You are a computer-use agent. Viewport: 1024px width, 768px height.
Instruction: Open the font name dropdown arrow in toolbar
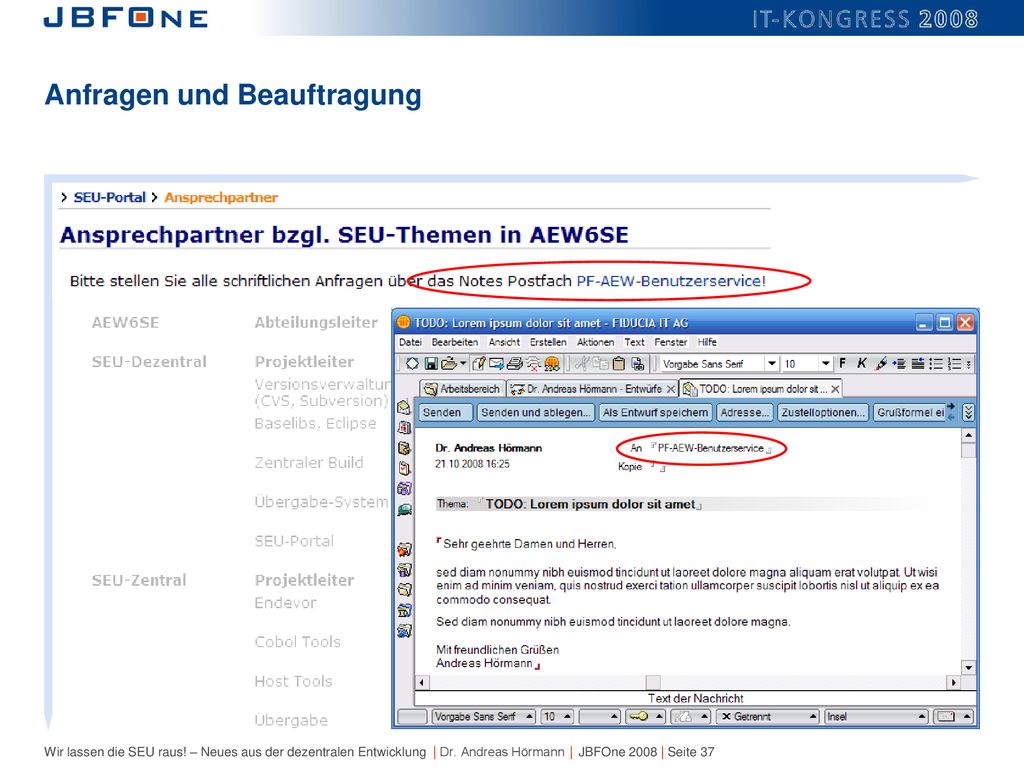[772, 364]
